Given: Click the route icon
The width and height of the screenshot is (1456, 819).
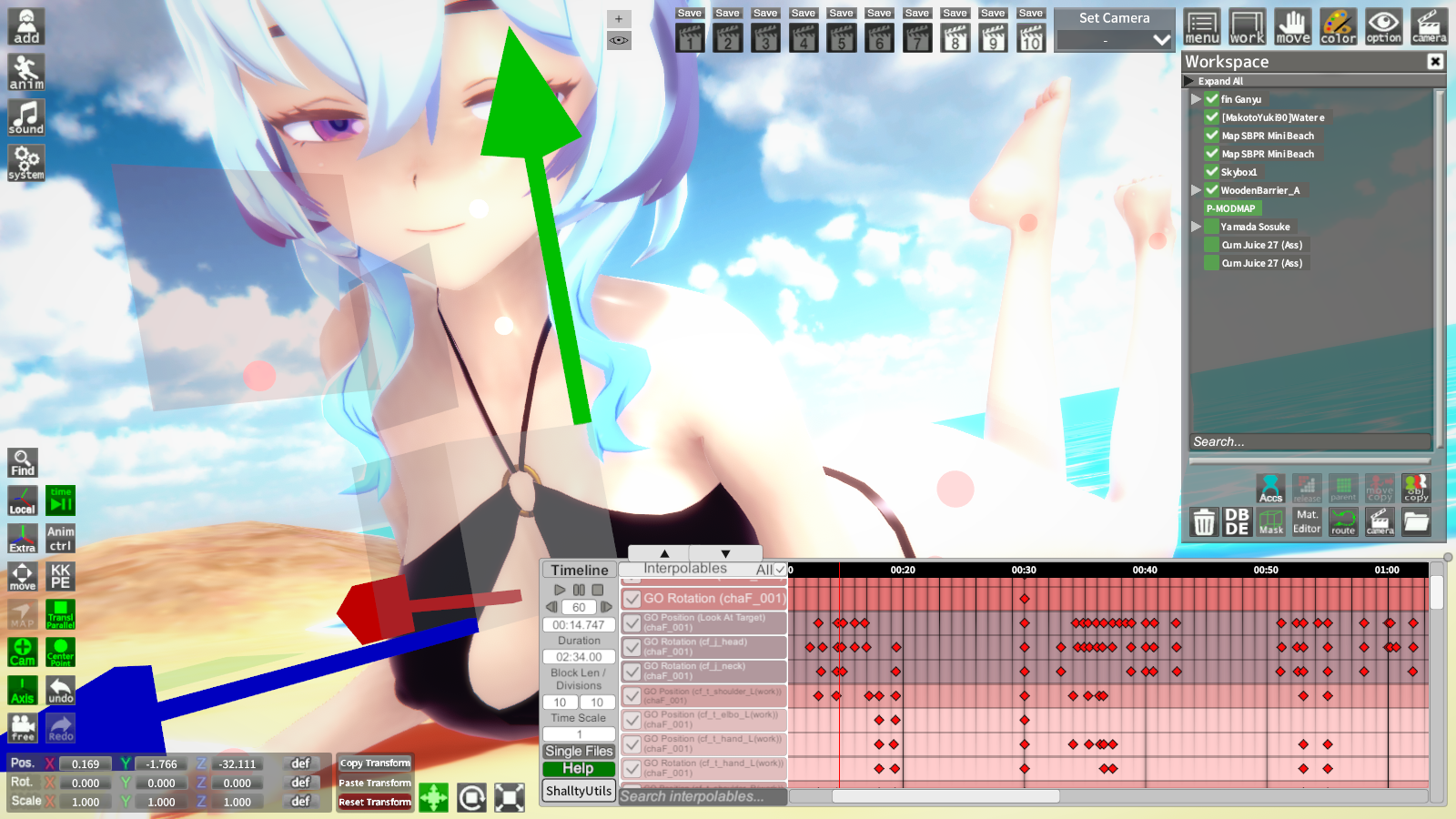Looking at the screenshot, I should pyautogui.click(x=1343, y=522).
